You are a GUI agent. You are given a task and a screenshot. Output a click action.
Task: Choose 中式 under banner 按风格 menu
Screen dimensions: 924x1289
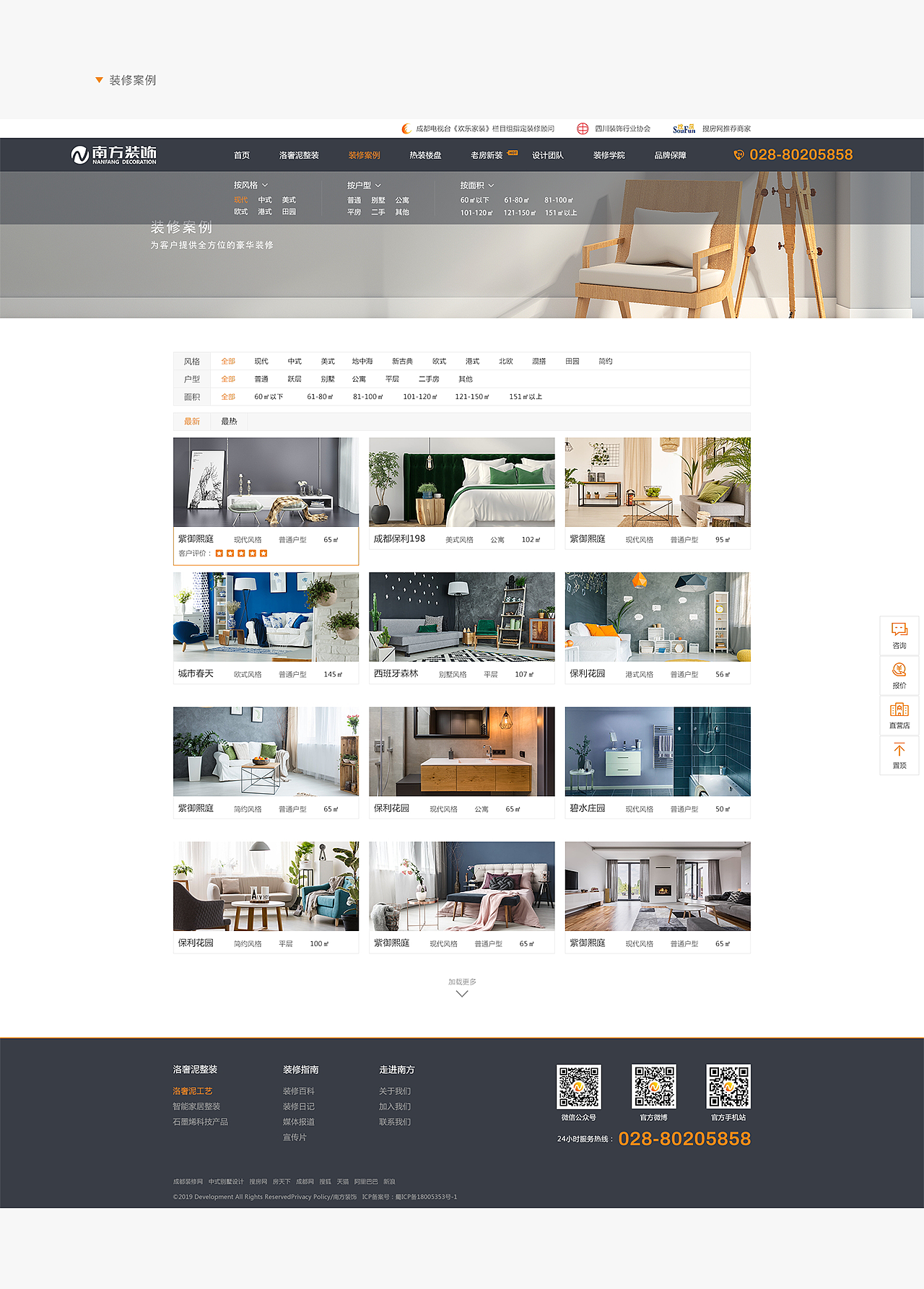[x=265, y=200]
